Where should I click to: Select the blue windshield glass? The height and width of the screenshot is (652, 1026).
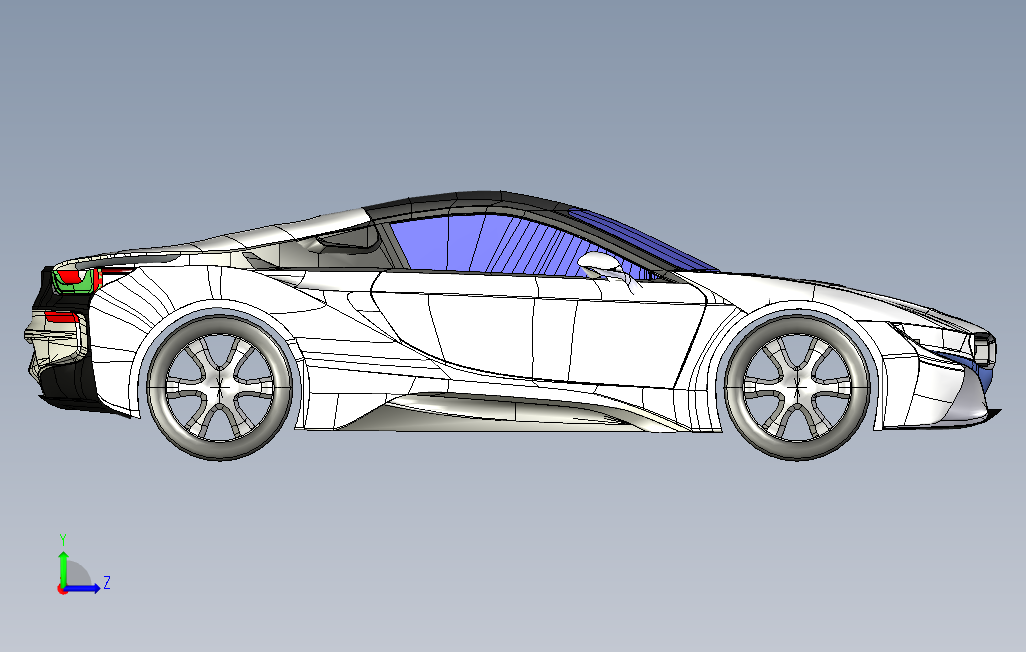(x=641, y=239)
